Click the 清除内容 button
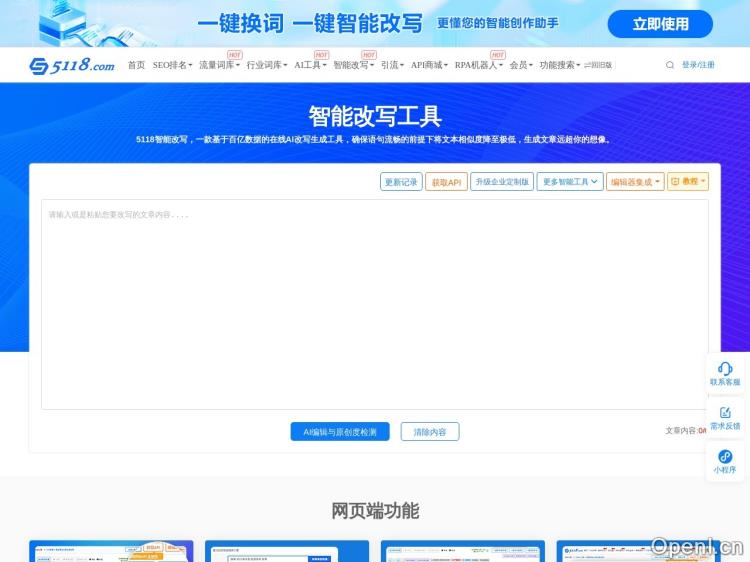This screenshot has width=750, height=562. pyautogui.click(x=430, y=432)
